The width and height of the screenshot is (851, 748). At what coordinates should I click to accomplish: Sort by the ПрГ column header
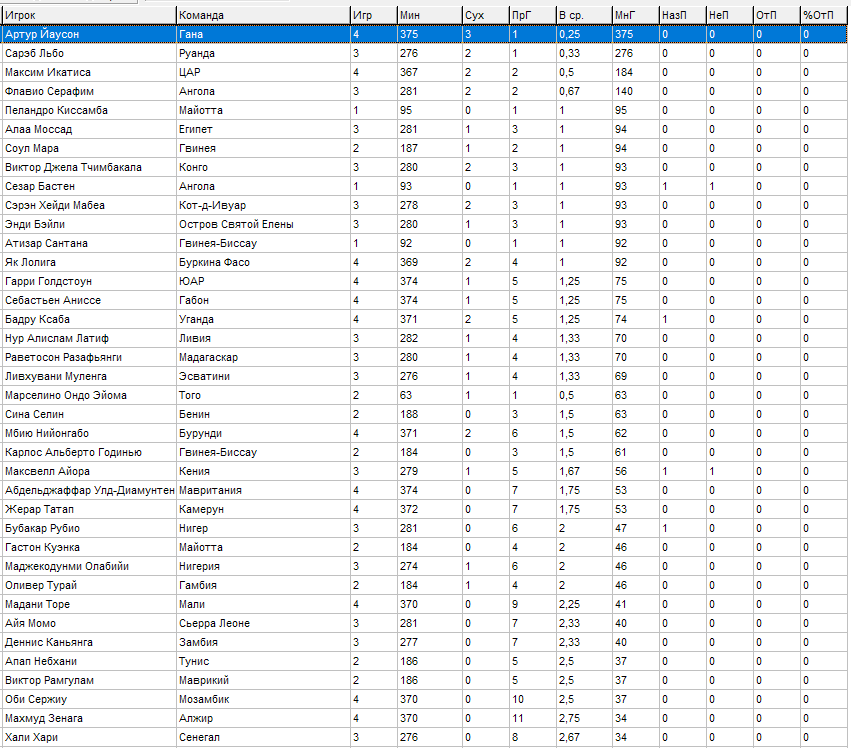[x=530, y=15]
